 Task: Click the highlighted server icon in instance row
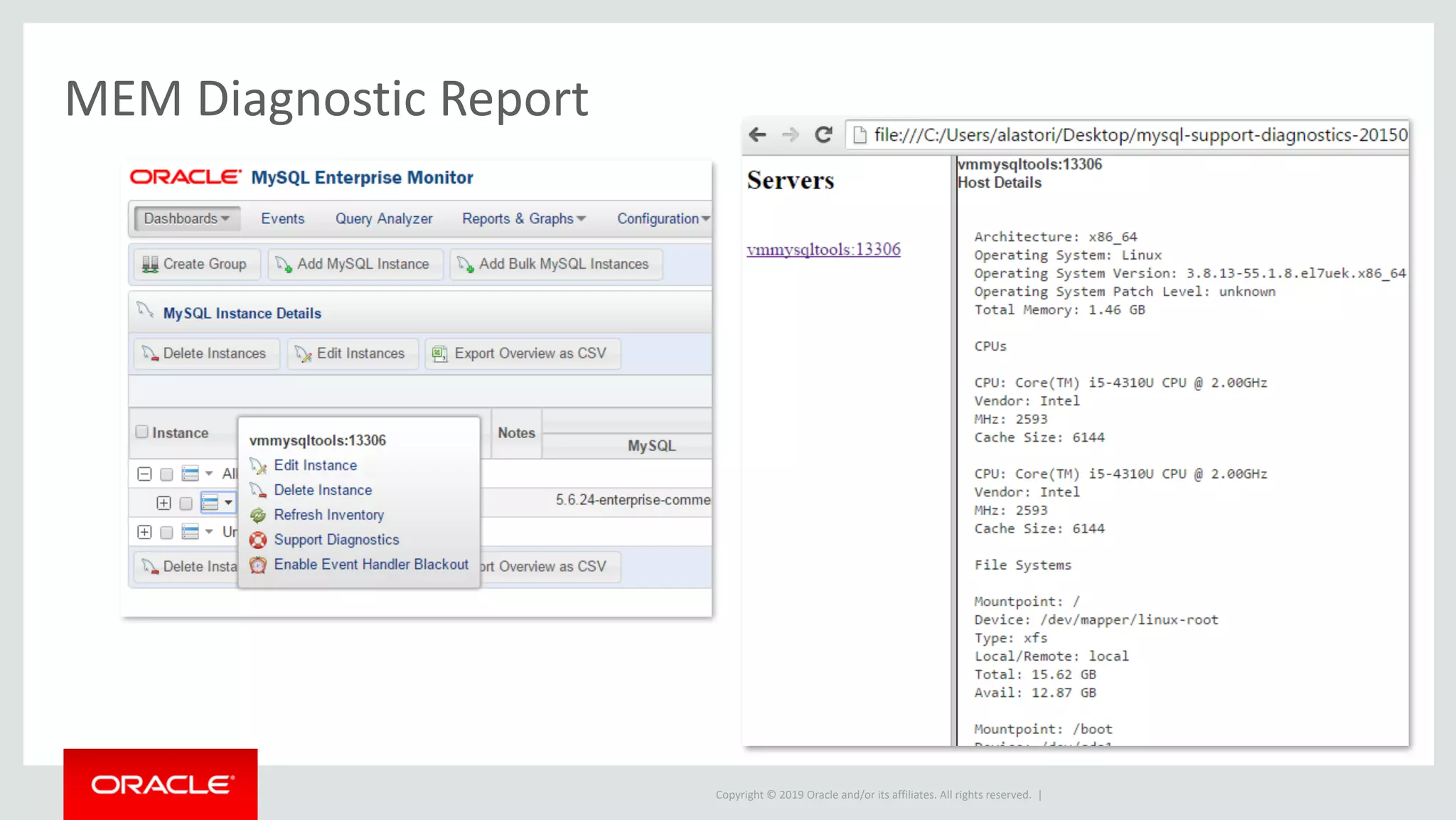(x=210, y=503)
